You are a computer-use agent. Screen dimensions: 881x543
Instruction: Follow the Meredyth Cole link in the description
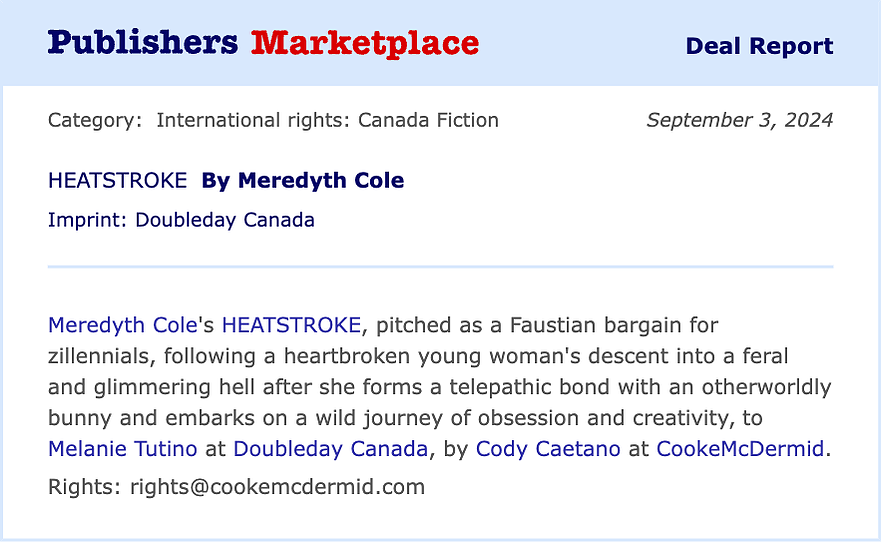click(x=122, y=325)
